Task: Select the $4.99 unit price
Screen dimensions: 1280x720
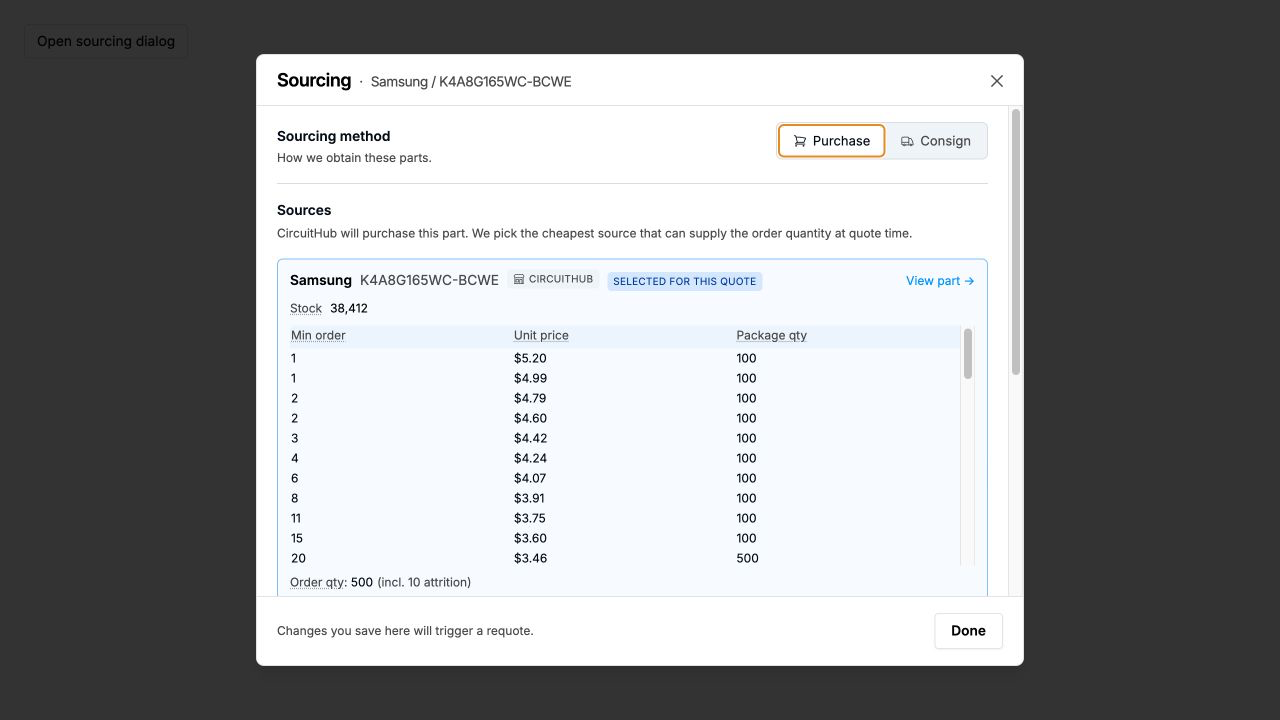Action: pyautogui.click(x=530, y=378)
